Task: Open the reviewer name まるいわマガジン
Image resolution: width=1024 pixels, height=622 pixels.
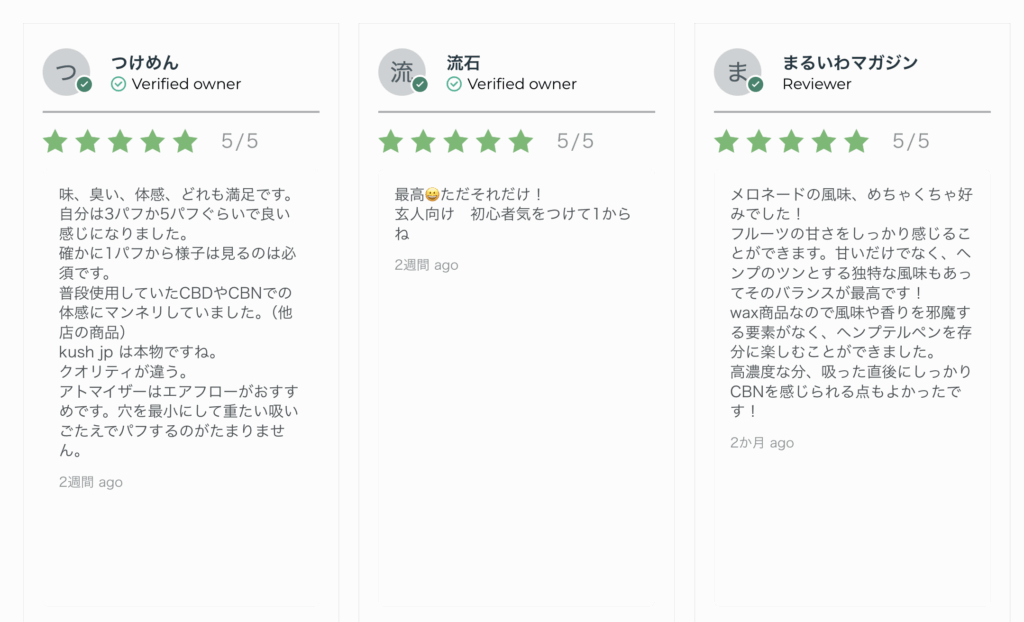Action: tap(850, 63)
